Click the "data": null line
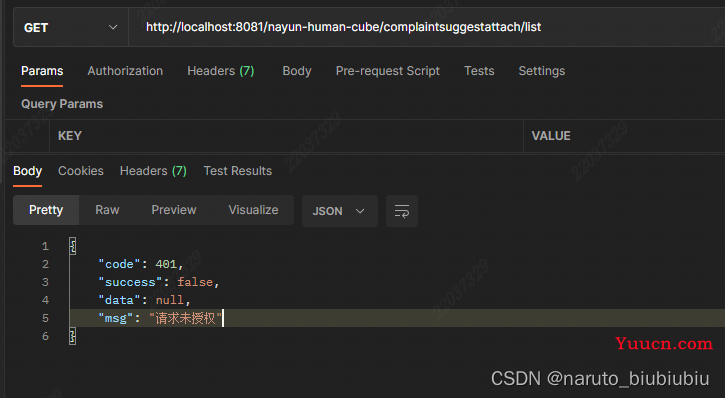Screen dimensions: 725x398 (144, 300)
